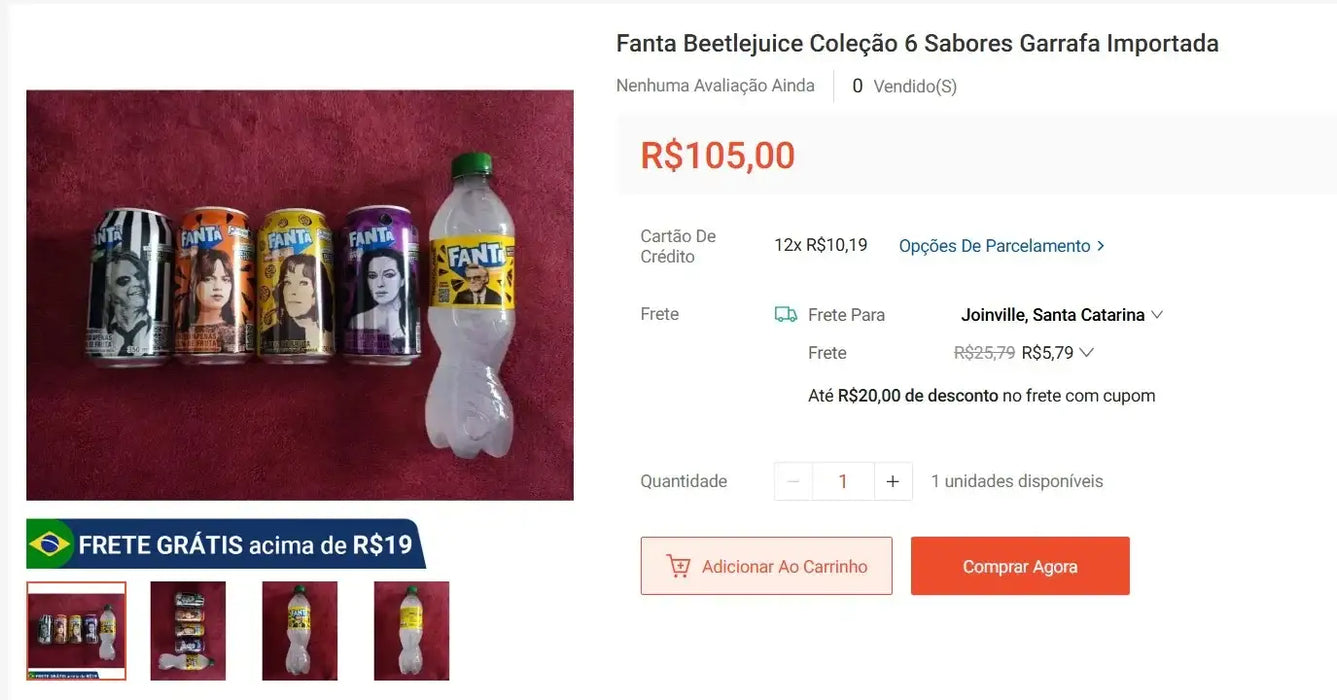Screen dimensions: 1337x700
Task: Focus the quantity input field
Action: pyautogui.click(x=843, y=481)
